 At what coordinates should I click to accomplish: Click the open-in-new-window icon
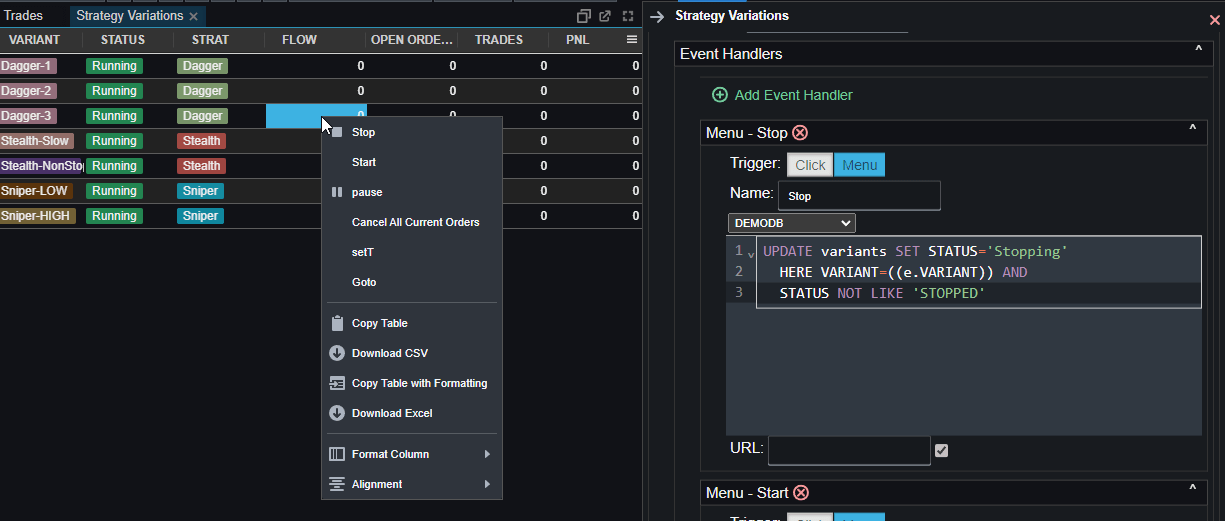pos(605,16)
